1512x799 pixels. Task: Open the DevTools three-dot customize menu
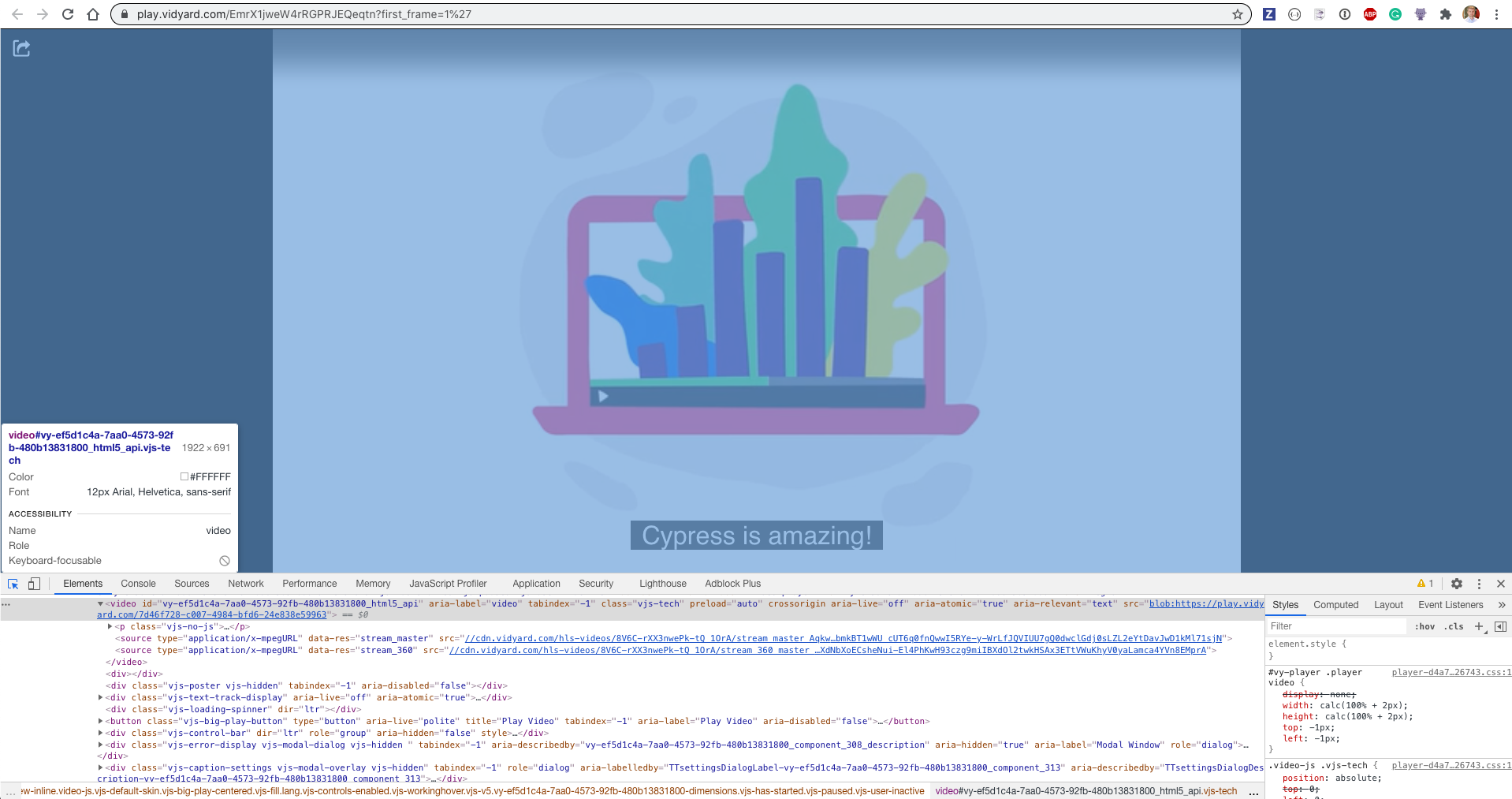tap(1479, 584)
